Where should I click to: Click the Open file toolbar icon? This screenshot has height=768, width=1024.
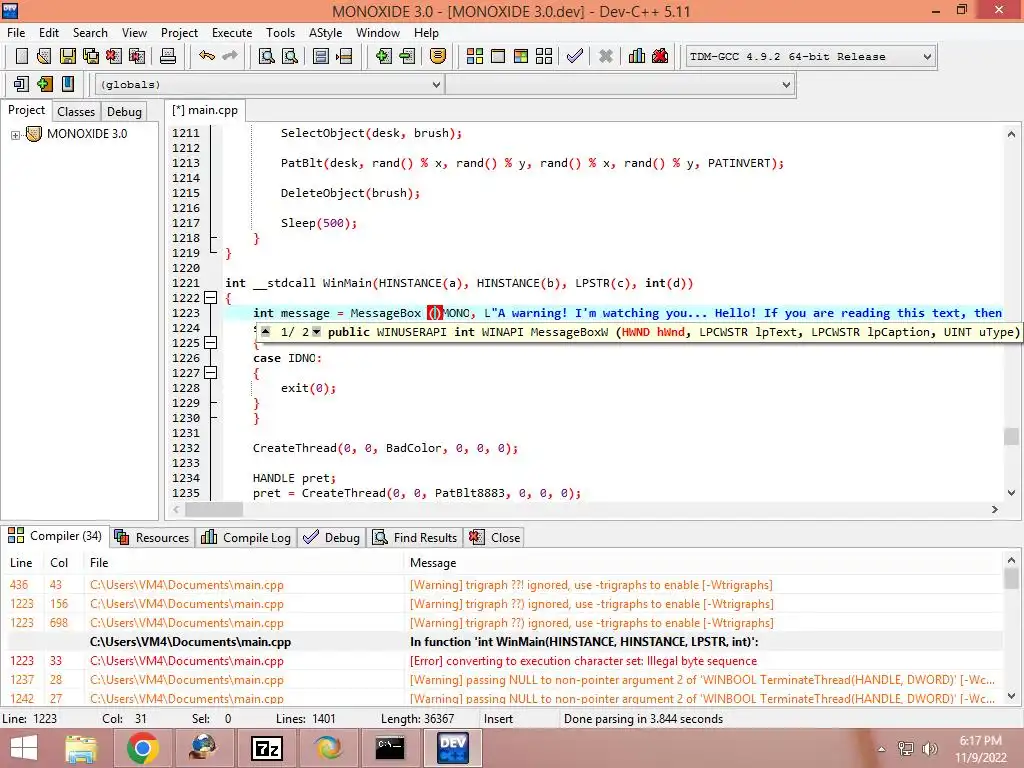44,56
